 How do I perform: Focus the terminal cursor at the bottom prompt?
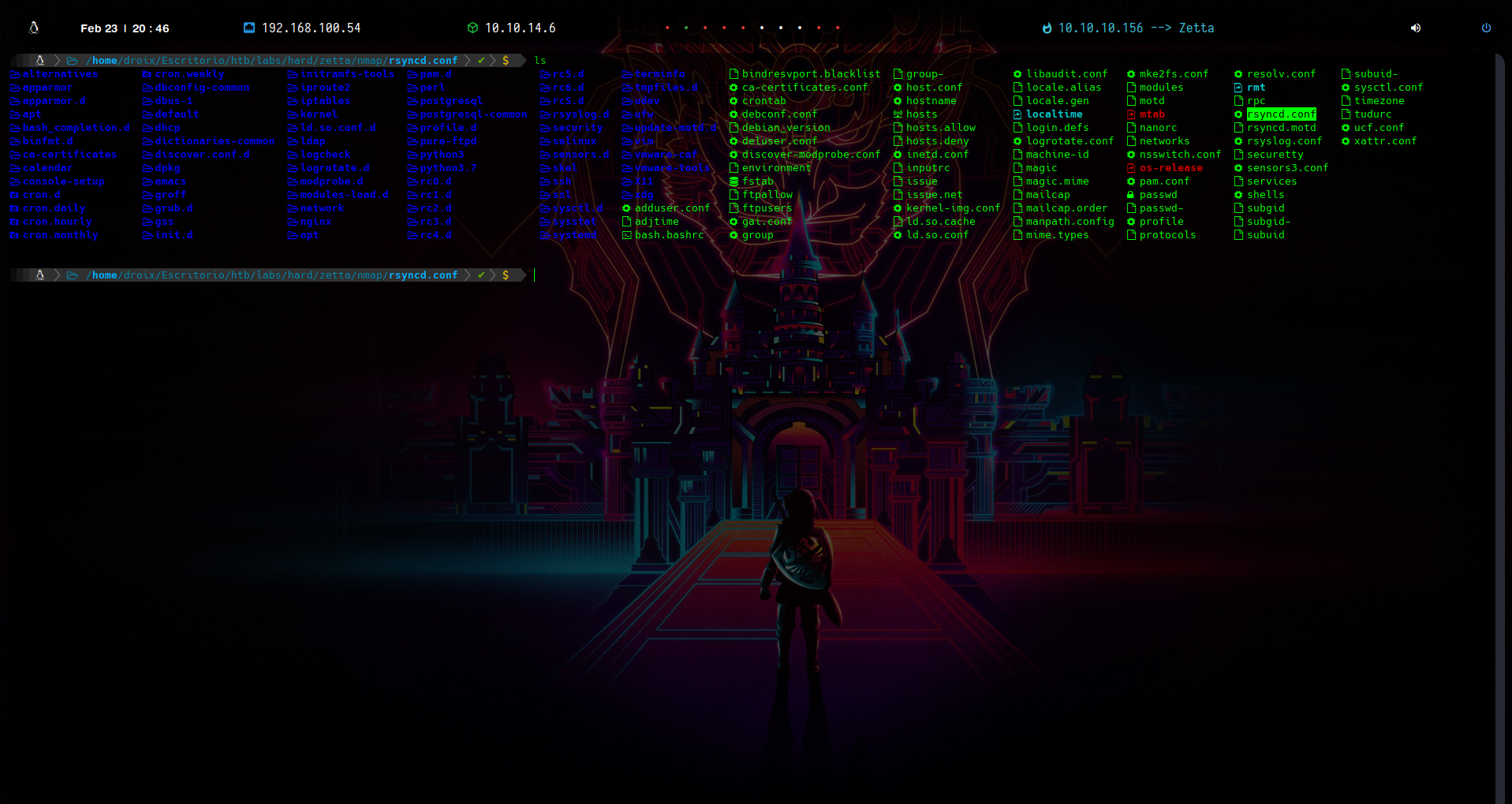click(535, 275)
